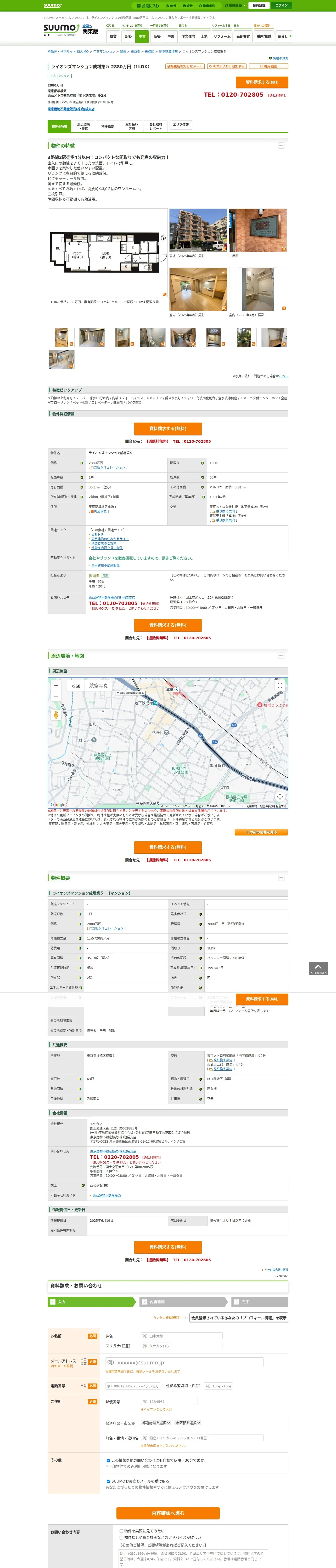The height and width of the screenshot is (1568, 336).
Task: Open the 賃貸 navigation item
Action: (x=113, y=37)
